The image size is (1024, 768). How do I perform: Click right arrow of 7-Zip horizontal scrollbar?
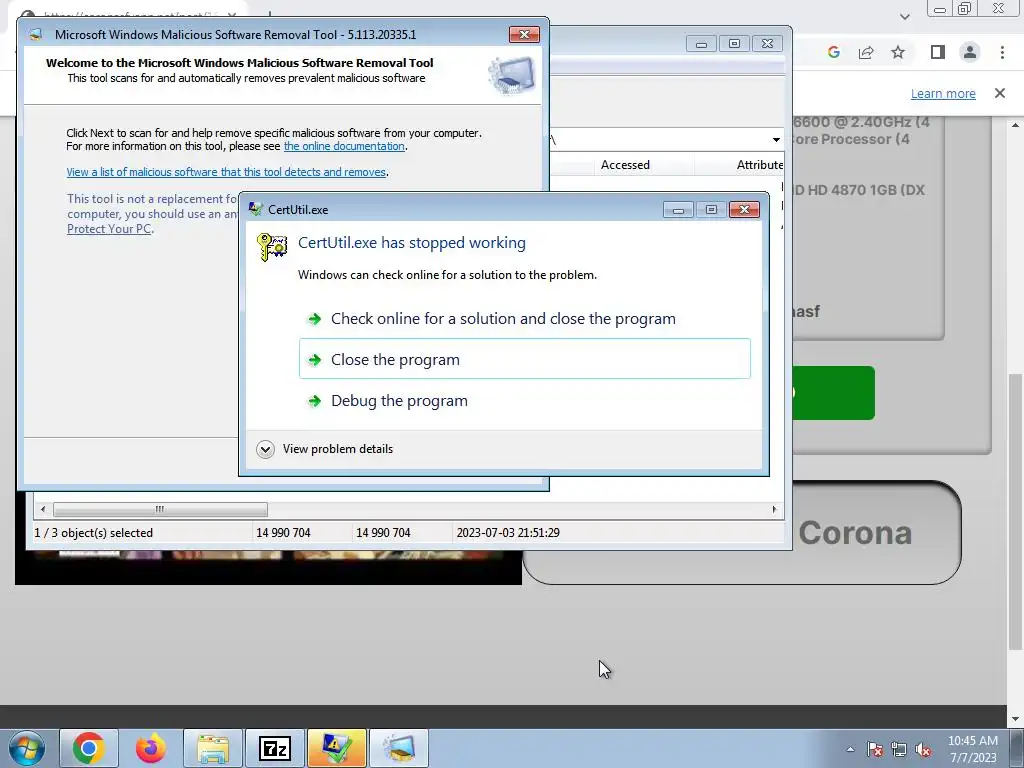point(775,509)
